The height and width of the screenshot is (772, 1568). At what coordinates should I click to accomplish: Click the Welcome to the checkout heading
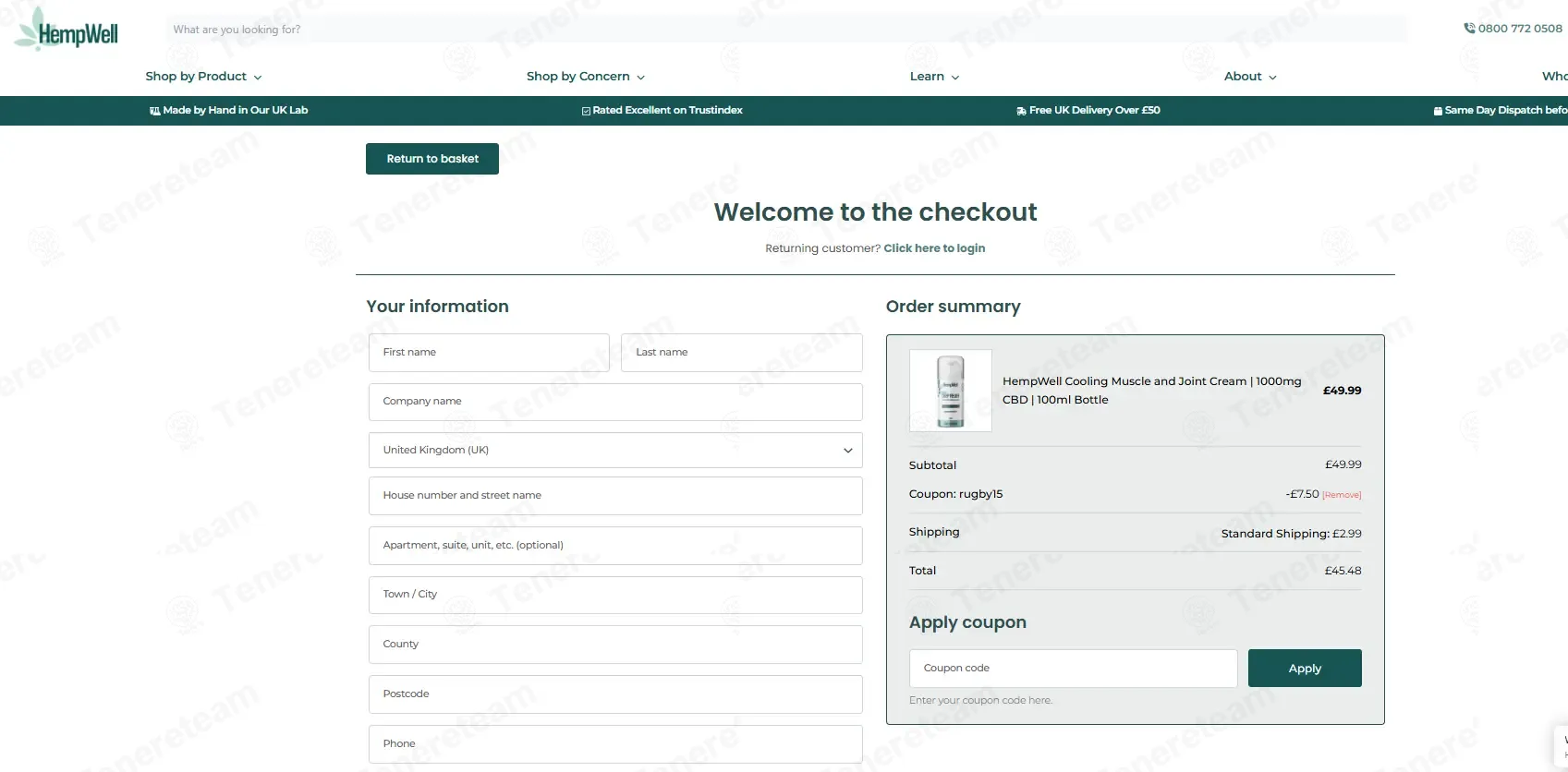876,212
